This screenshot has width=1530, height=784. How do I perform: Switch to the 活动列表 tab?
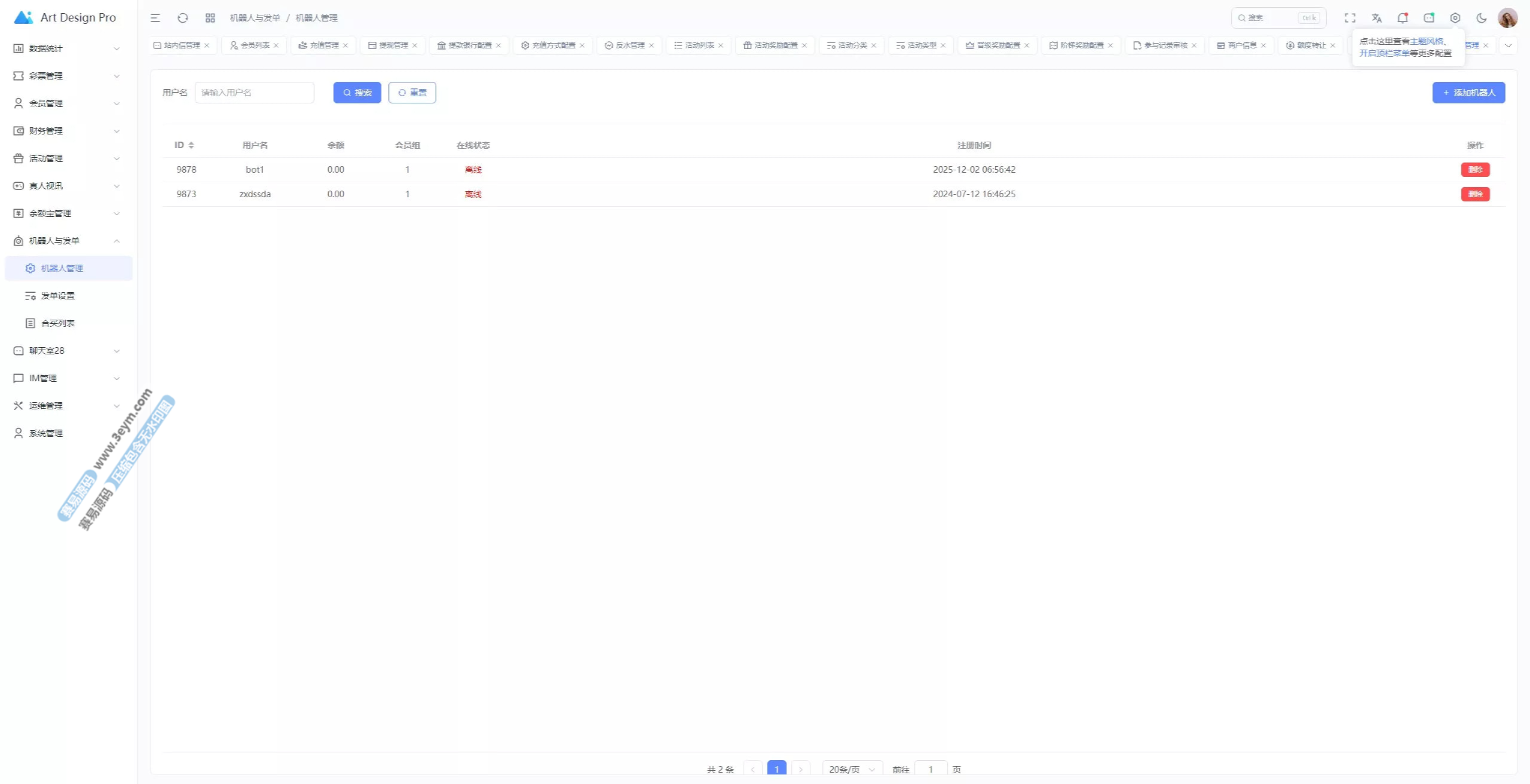tap(699, 45)
